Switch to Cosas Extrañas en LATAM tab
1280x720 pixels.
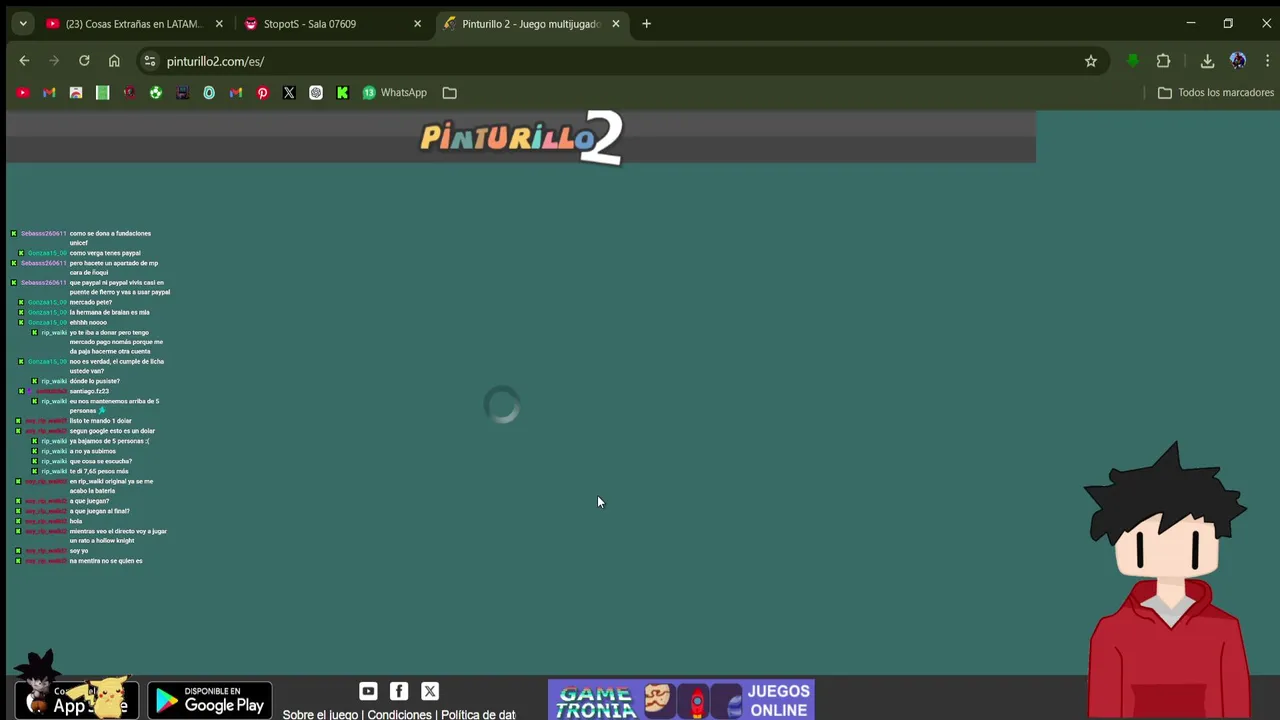(135, 24)
